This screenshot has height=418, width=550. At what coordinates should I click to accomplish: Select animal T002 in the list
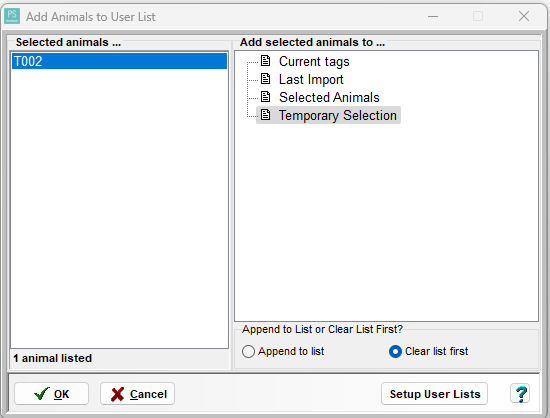(119, 61)
